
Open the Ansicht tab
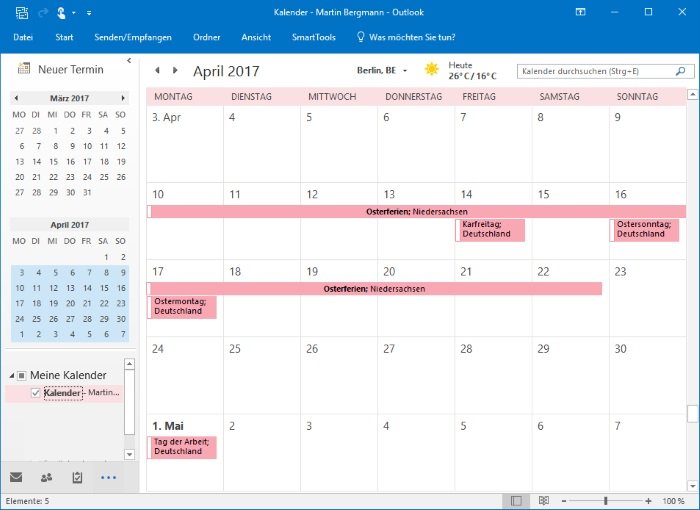pos(256,37)
